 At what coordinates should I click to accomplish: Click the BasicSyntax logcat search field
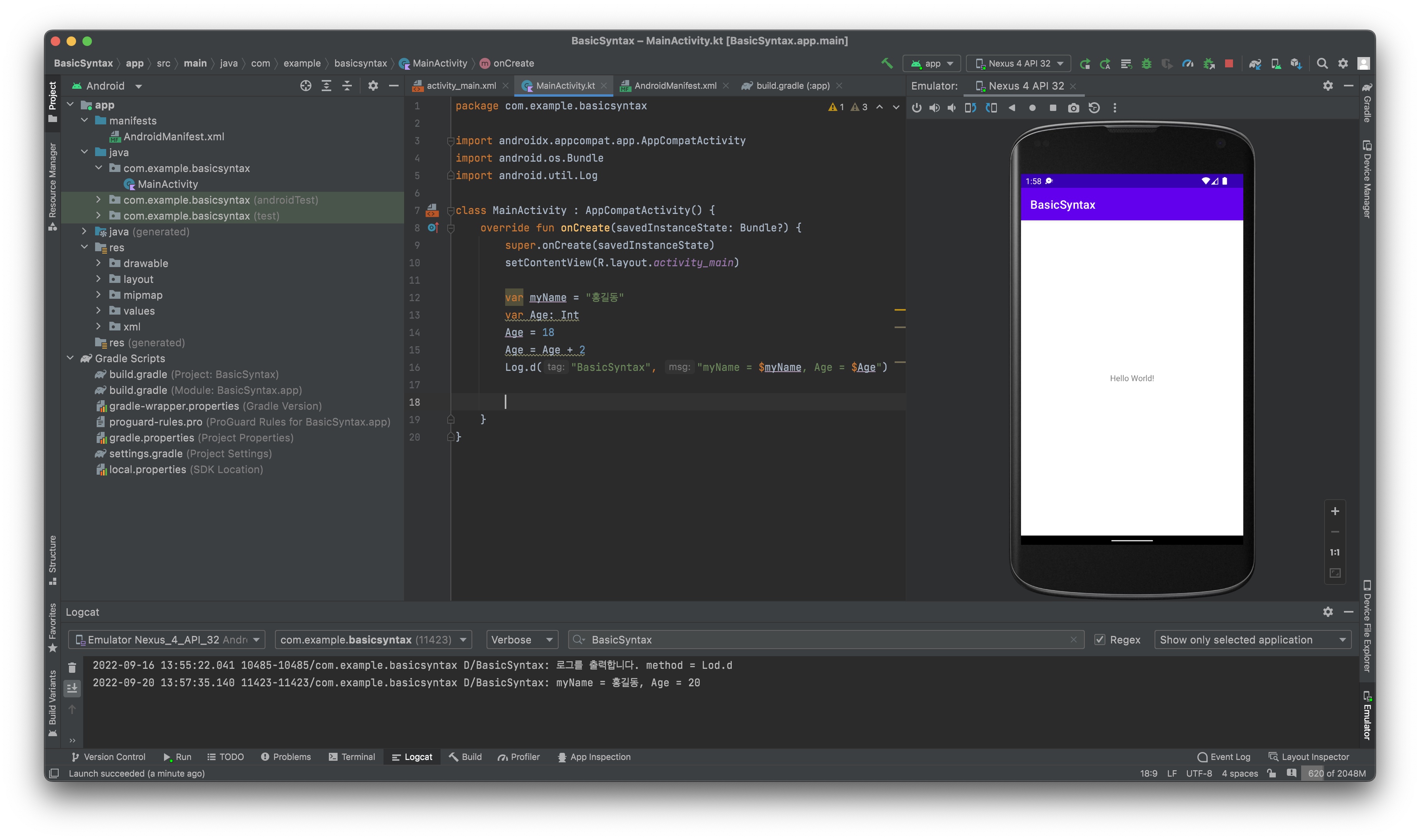coord(826,640)
